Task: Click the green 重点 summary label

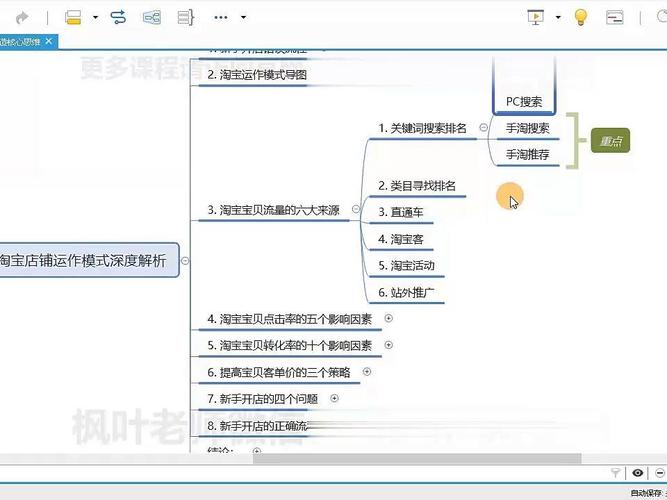Action: pos(610,141)
